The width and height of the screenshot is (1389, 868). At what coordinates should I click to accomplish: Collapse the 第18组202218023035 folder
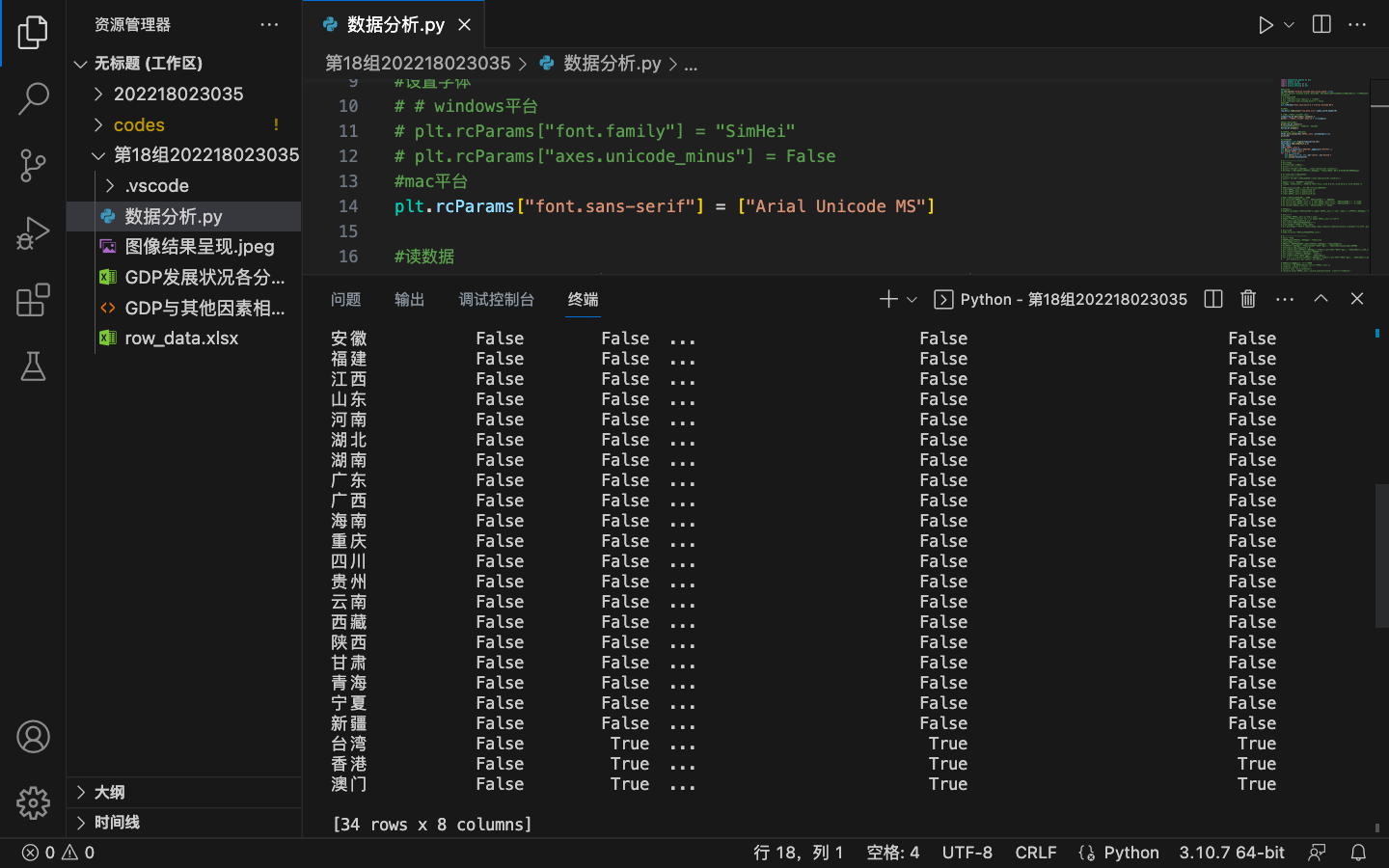(x=97, y=154)
